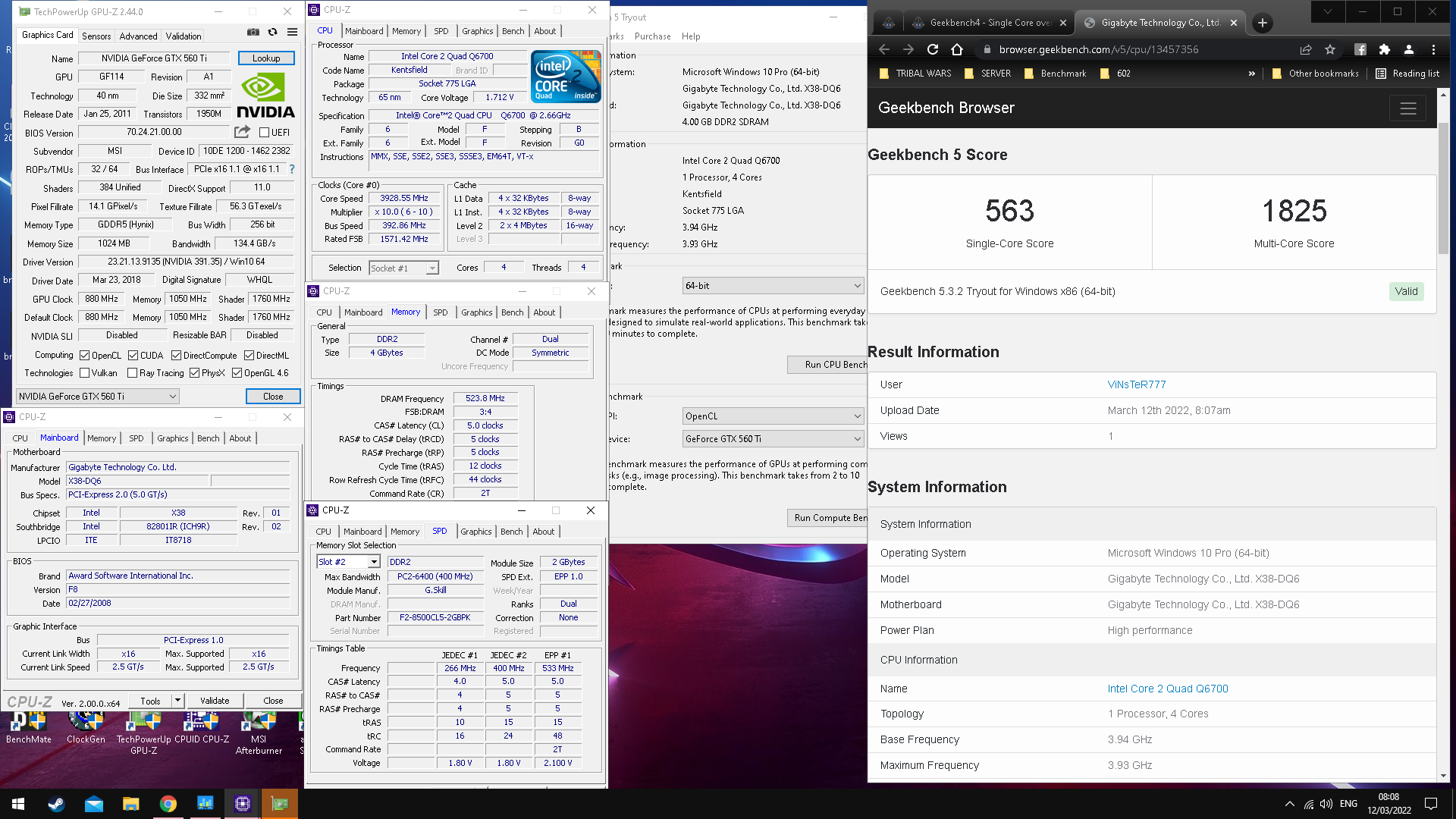The height and width of the screenshot is (819, 1456).
Task: Click Validate button in CPU-Z
Action: [215, 701]
